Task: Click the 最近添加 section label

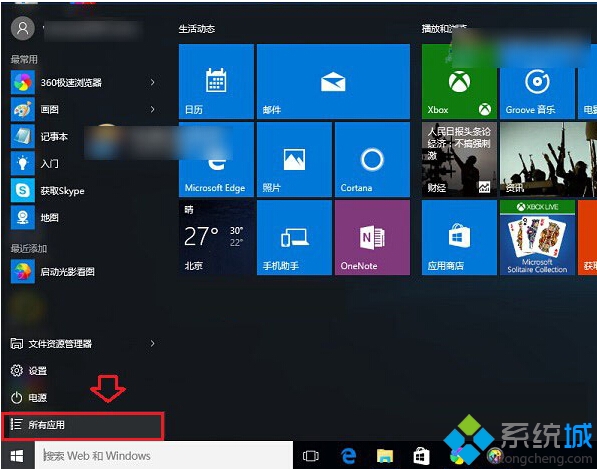Action: (29, 249)
